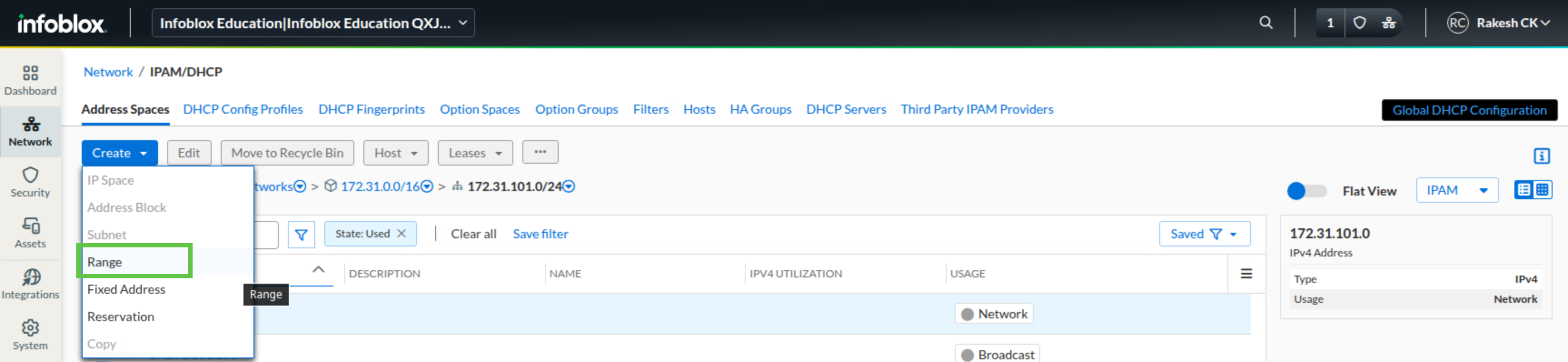The width and height of the screenshot is (1568, 362).
Task: Click the Infoblox logo
Action: (x=61, y=23)
